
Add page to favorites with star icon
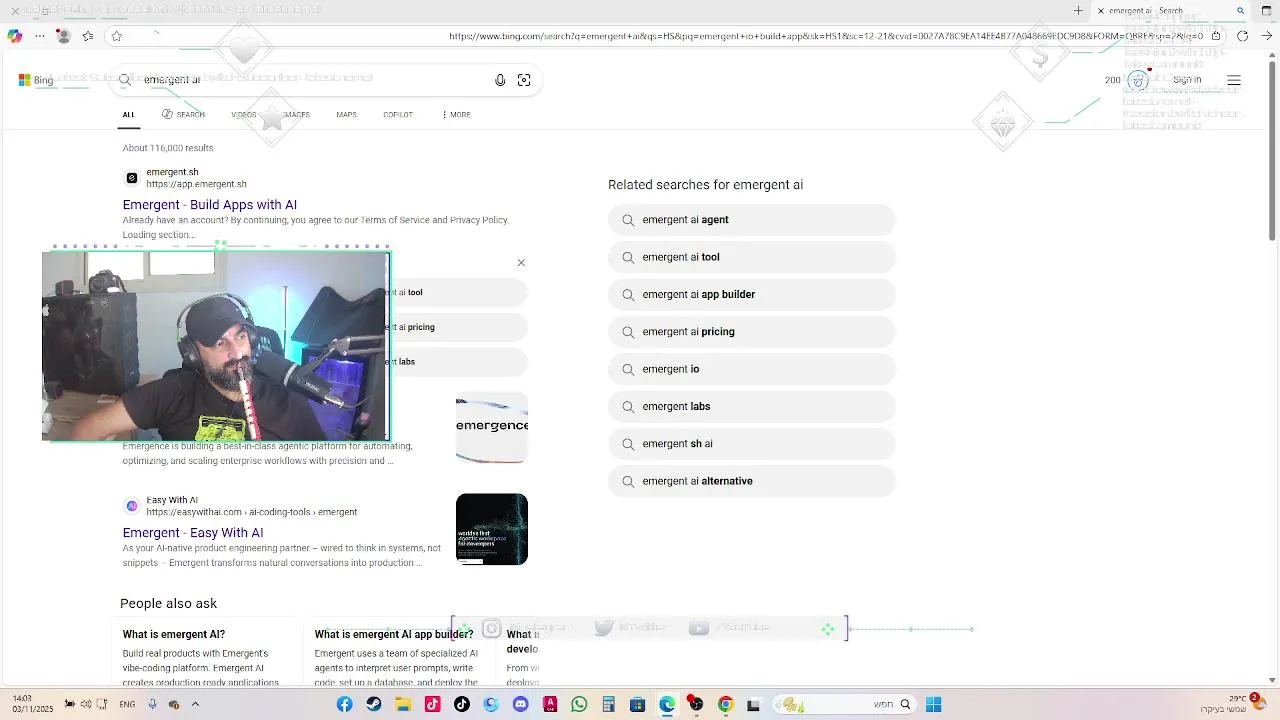pyautogui.click(x=117, y=36)
